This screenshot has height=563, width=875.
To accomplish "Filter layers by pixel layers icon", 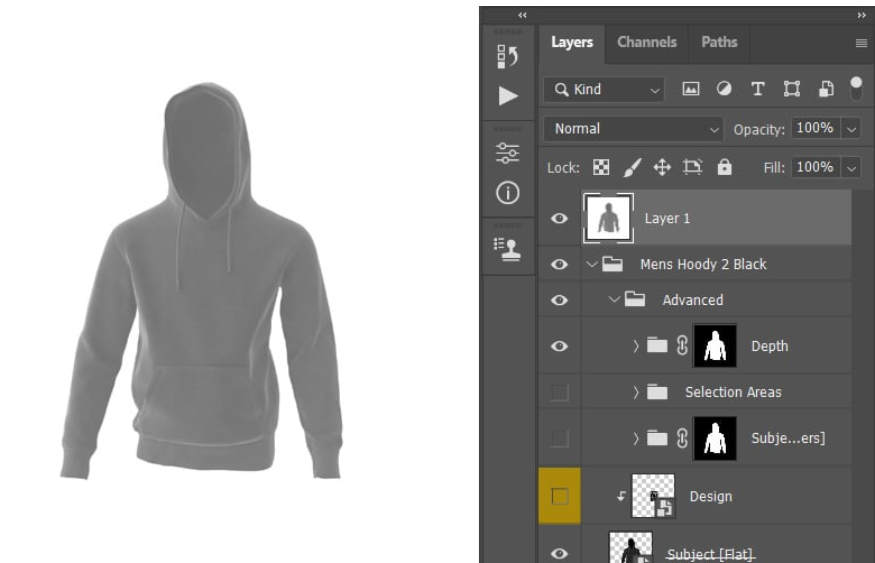I will pyautogui.click(x=690, y=89).
